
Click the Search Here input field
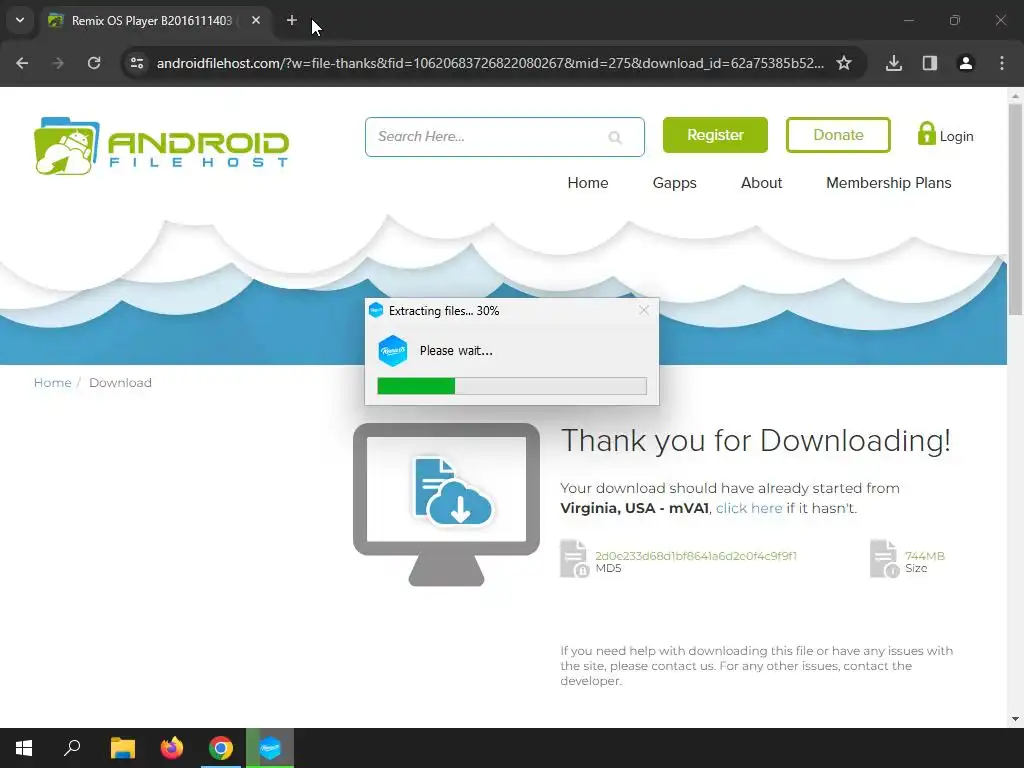pos(505,137)
